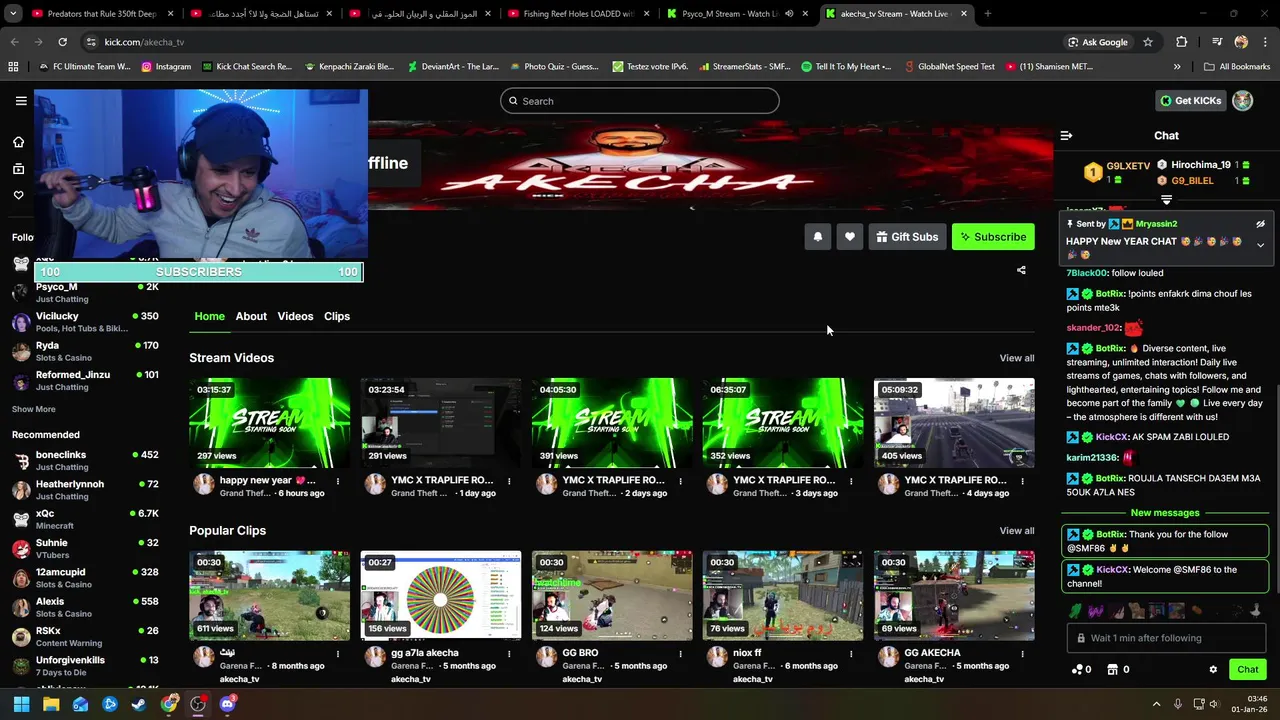
Task: Open the Instagram bookmark
Action: click(x=166, y=67)
